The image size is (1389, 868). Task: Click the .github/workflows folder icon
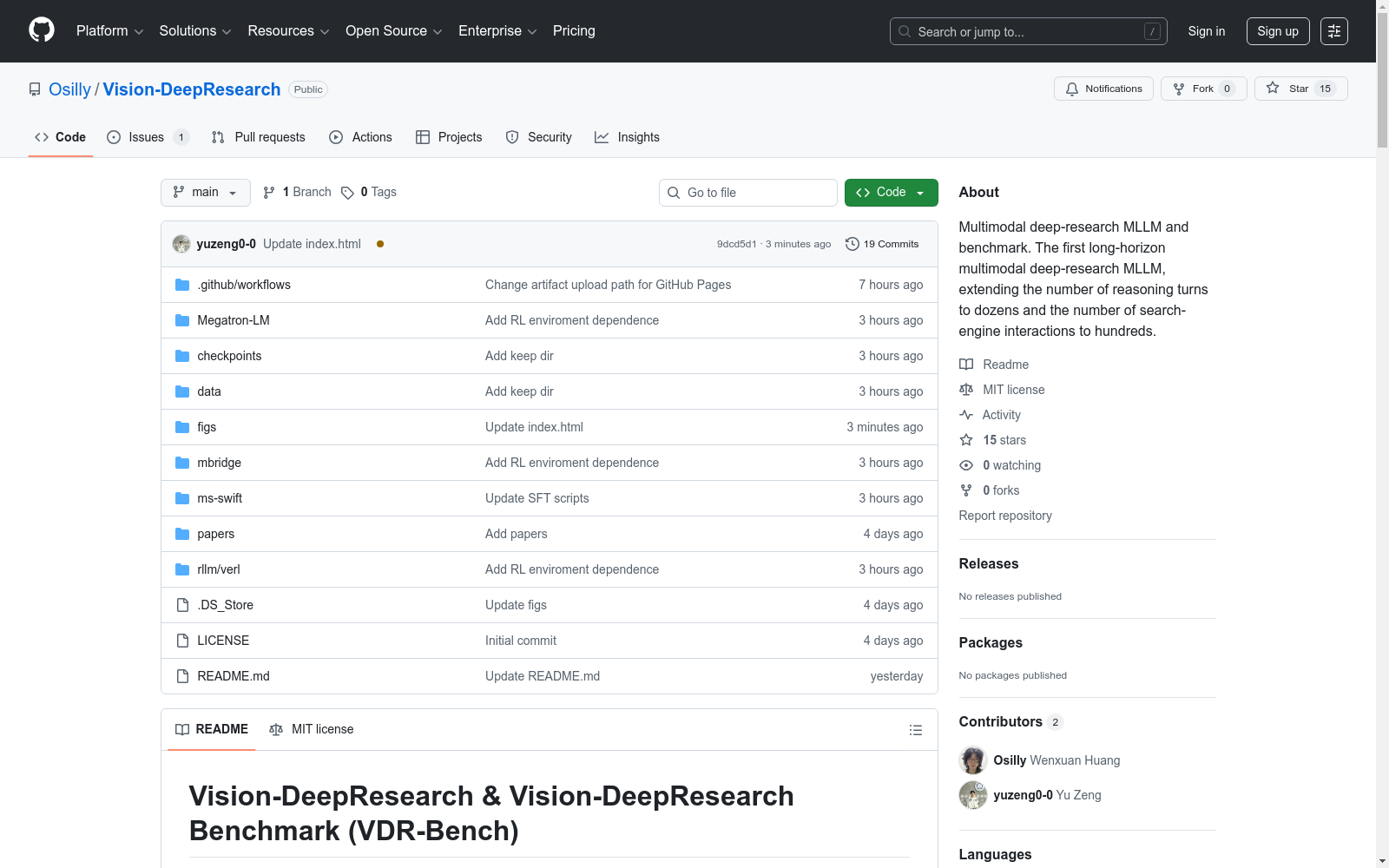[182, 285]
